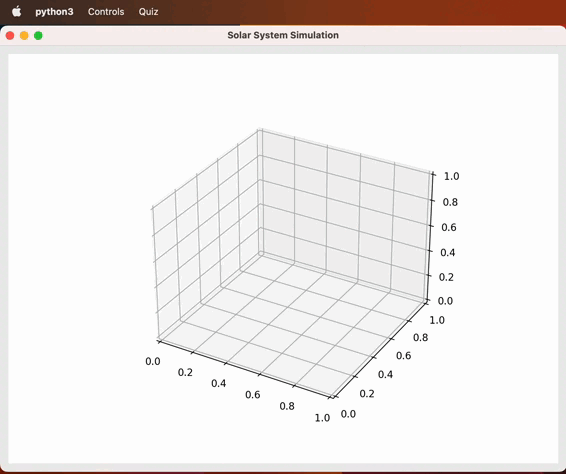Minimize the simulation window with yellow button

(24, 35)
